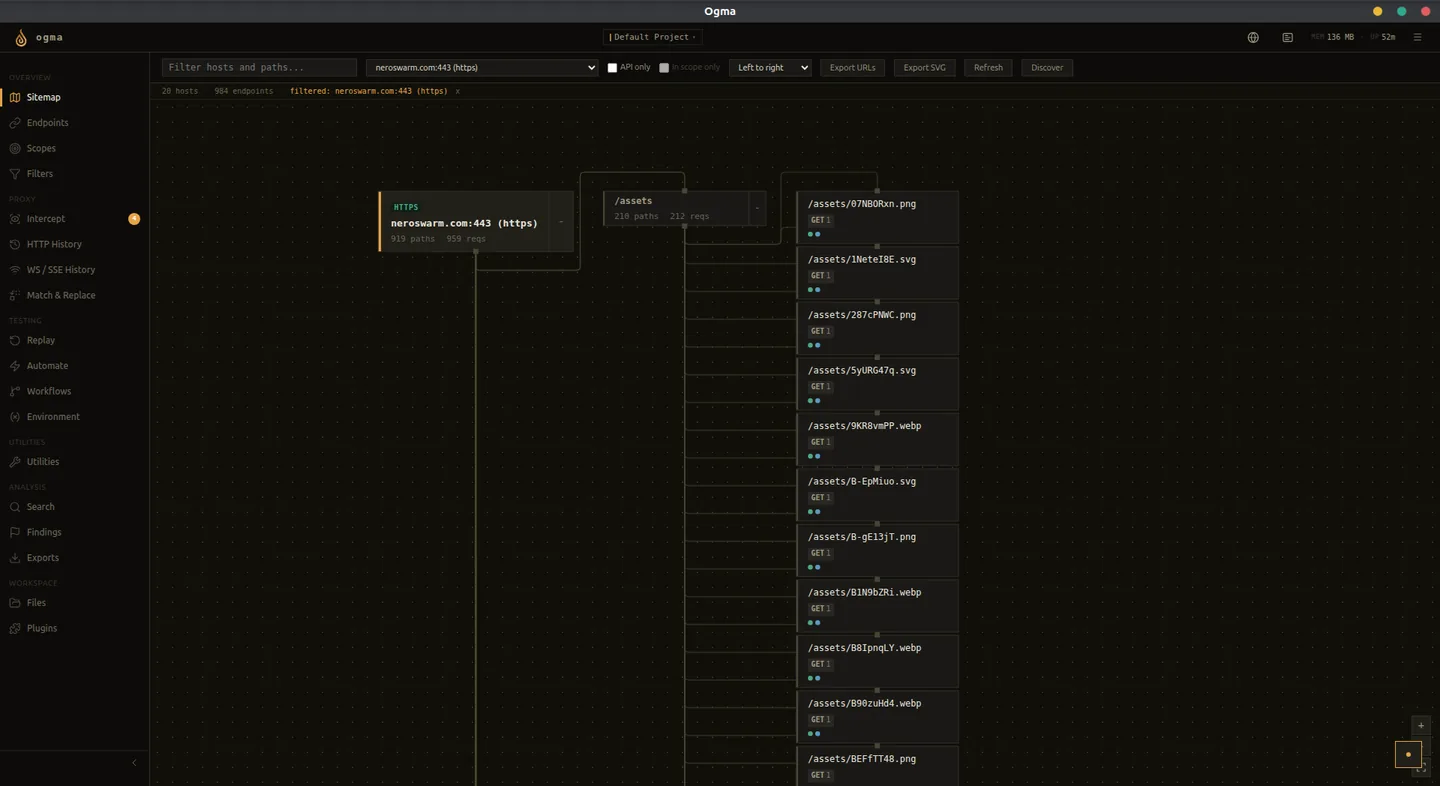The image size is (1440, 786).
Task: Open the hamburger menu icon
Action: (1417, 37)
